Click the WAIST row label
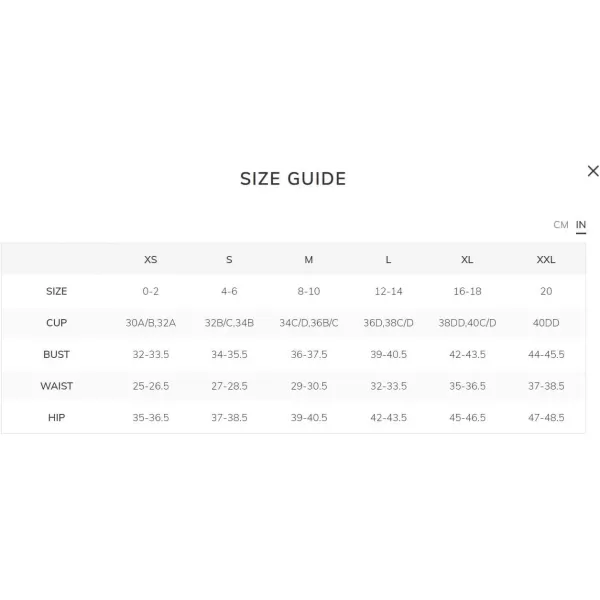Screen dimensions: 600x600 [x=56, y=386]
